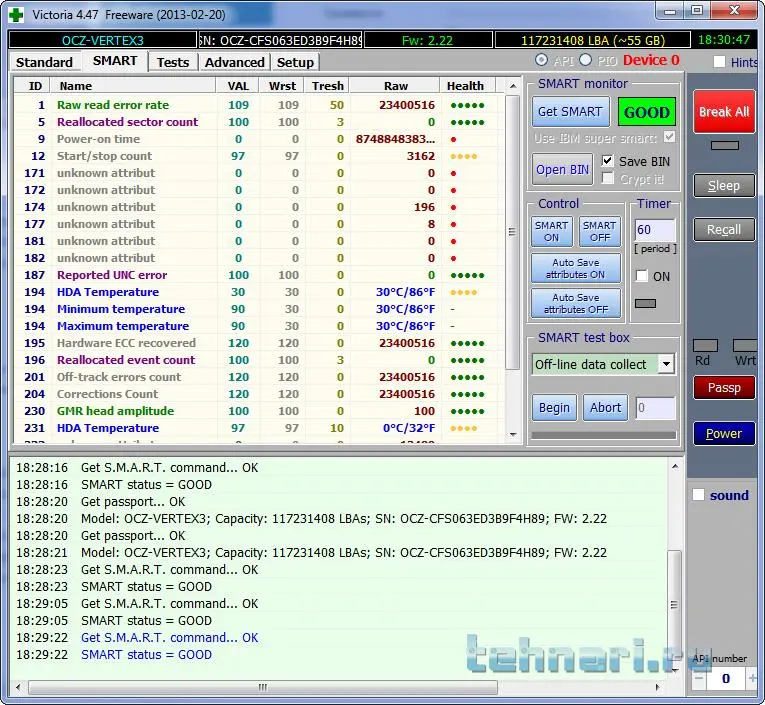Click the SMART test progress bar

[604, 435]
